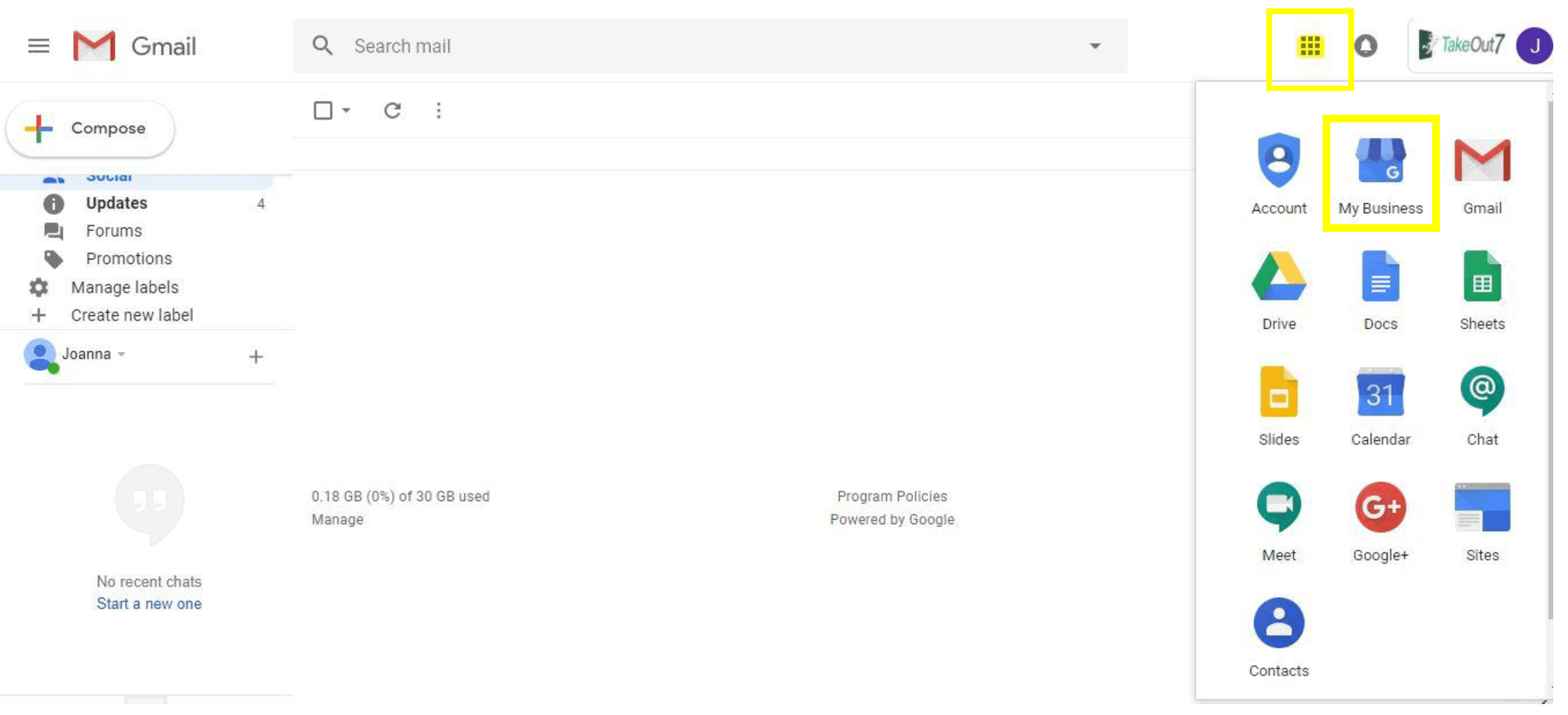1568x715 pixels.
Task: Launch Google Slides from apps panel
Action: [x=1278, y=406]
